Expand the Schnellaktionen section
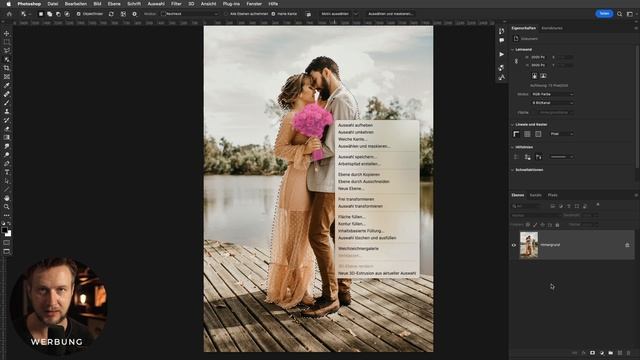This screenshot has width=640, height=360. [x=513, y=170]
